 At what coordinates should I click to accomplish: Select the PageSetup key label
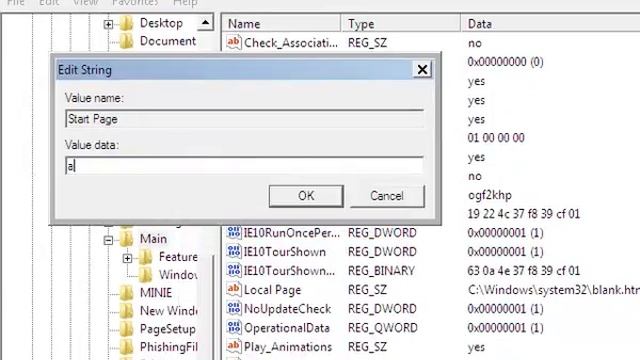click(x=168, y=329)
